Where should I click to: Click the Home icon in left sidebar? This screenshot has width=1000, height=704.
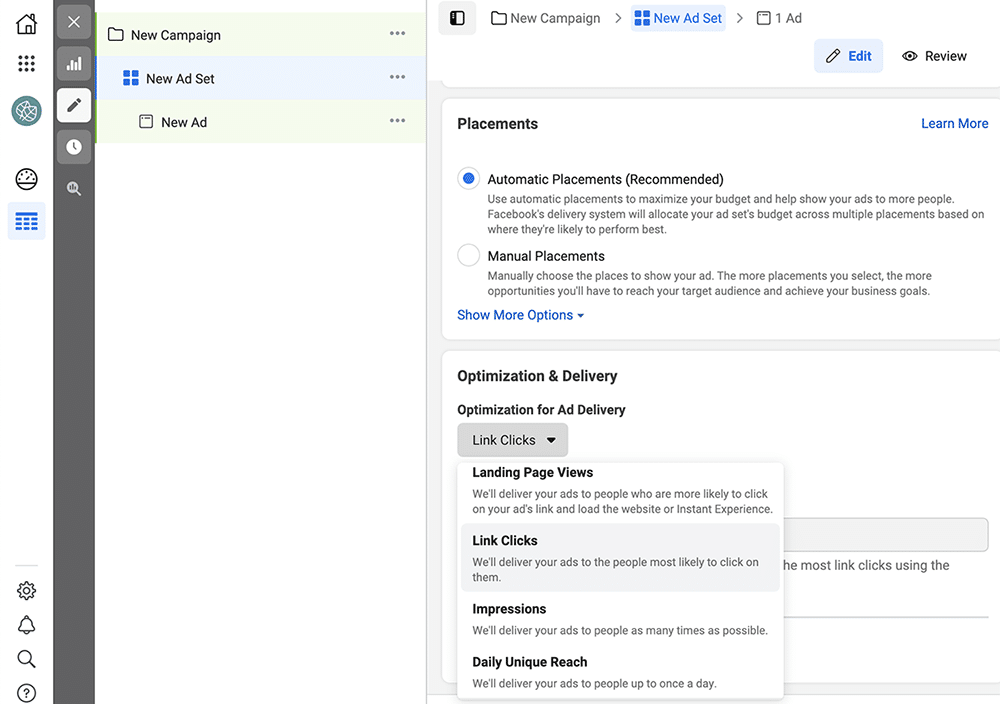[27, 24]
